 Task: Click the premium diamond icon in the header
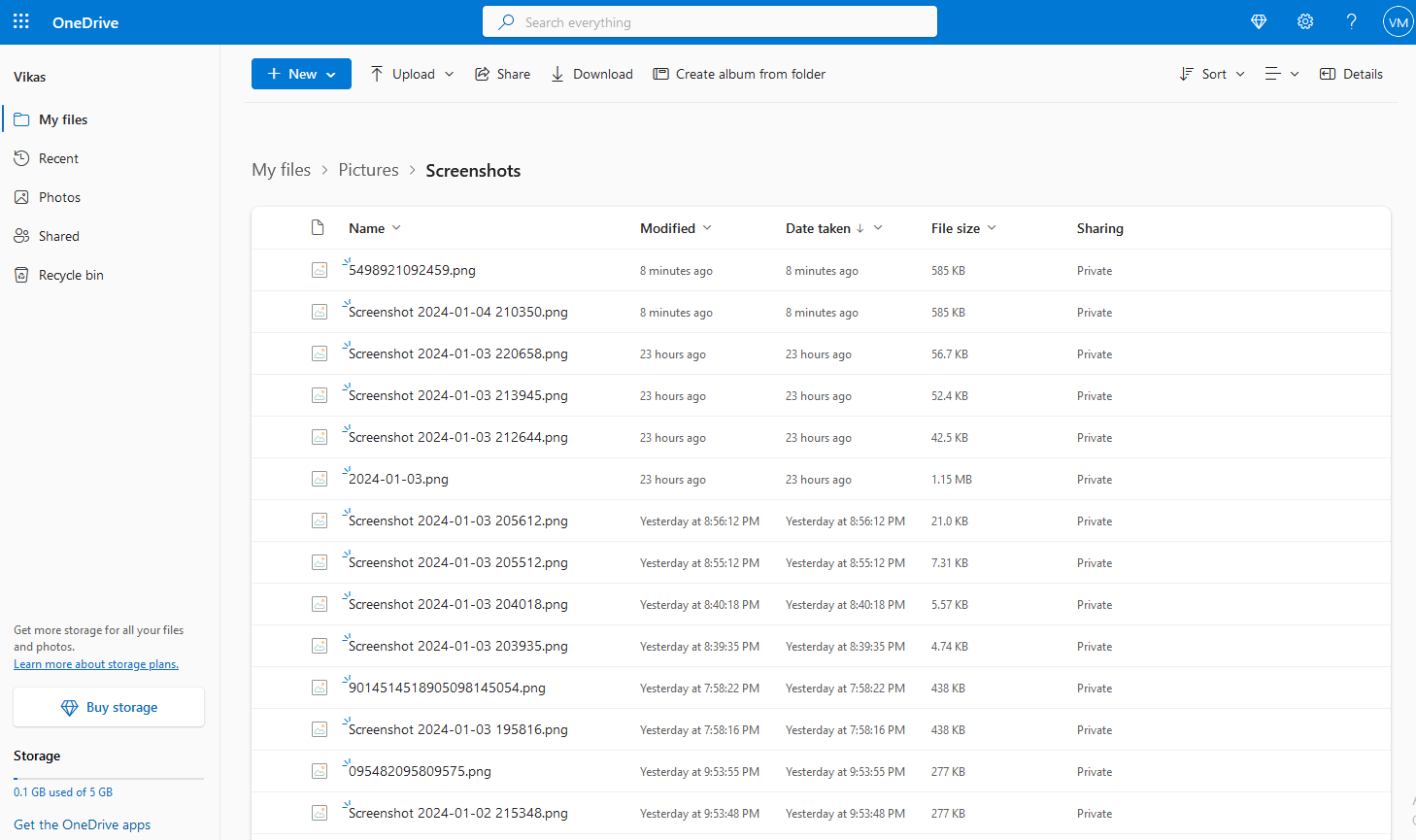(1258, 20)
